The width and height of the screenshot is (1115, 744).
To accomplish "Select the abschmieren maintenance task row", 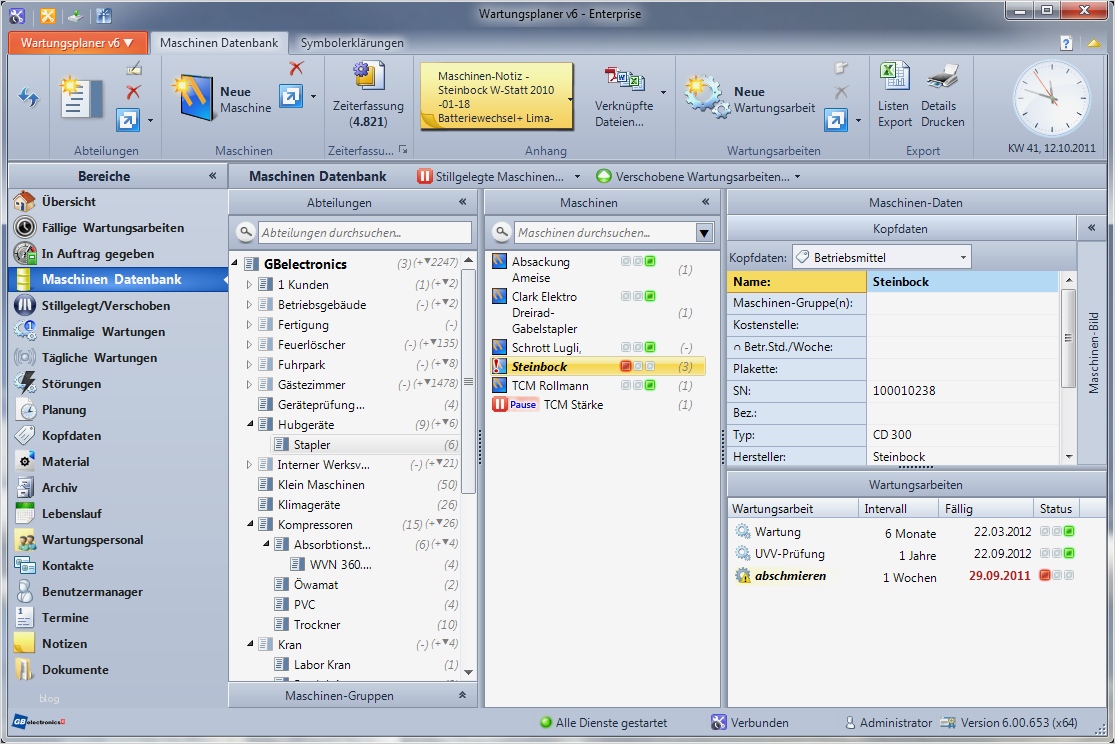I will 790,576.
